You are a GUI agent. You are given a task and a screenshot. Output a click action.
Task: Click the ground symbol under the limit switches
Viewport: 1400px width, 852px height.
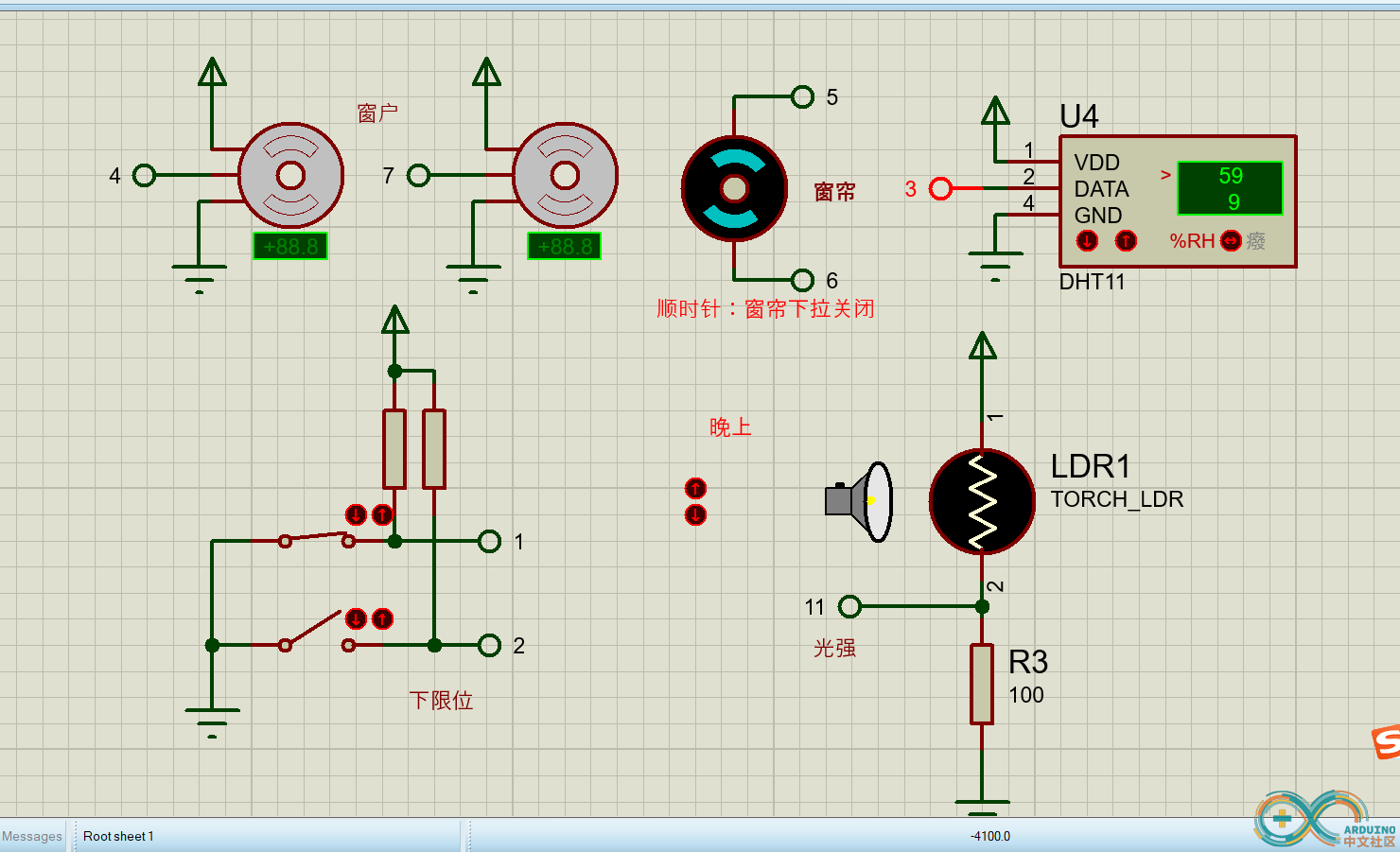(212, 722)
